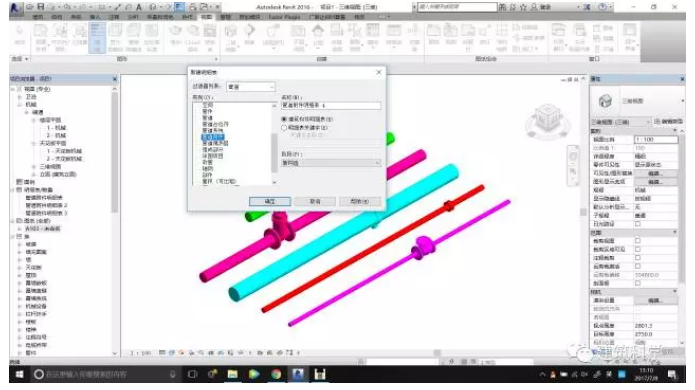Select the Text (A) tool in quick access toolbar
Screen dimensions: 695x390
tap(139, 7)
